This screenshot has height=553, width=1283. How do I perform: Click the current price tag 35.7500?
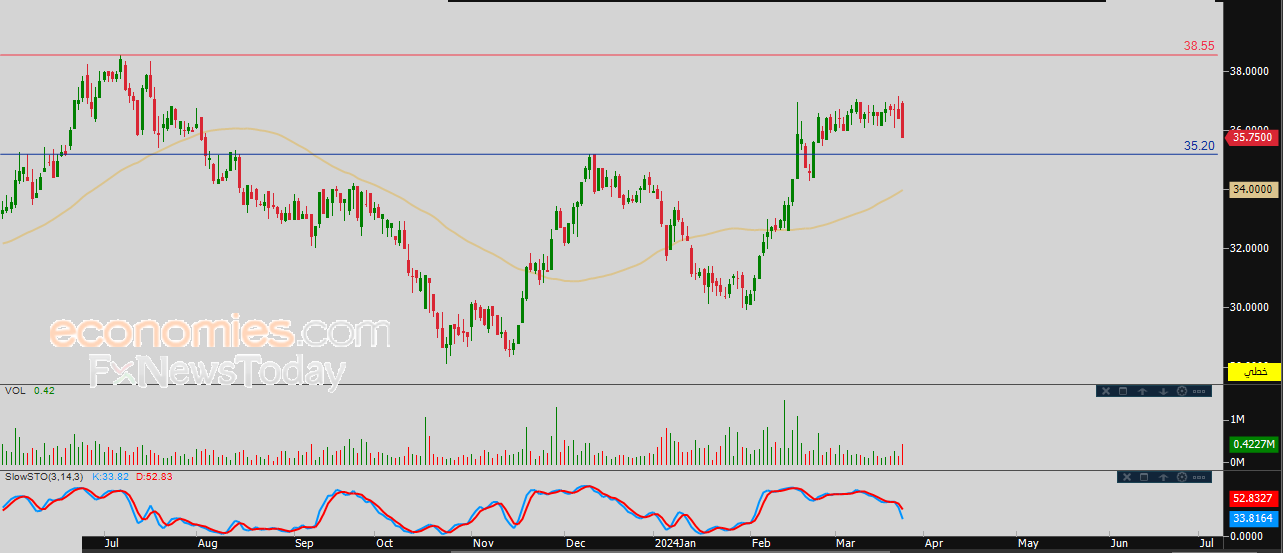coord(1253,138)
